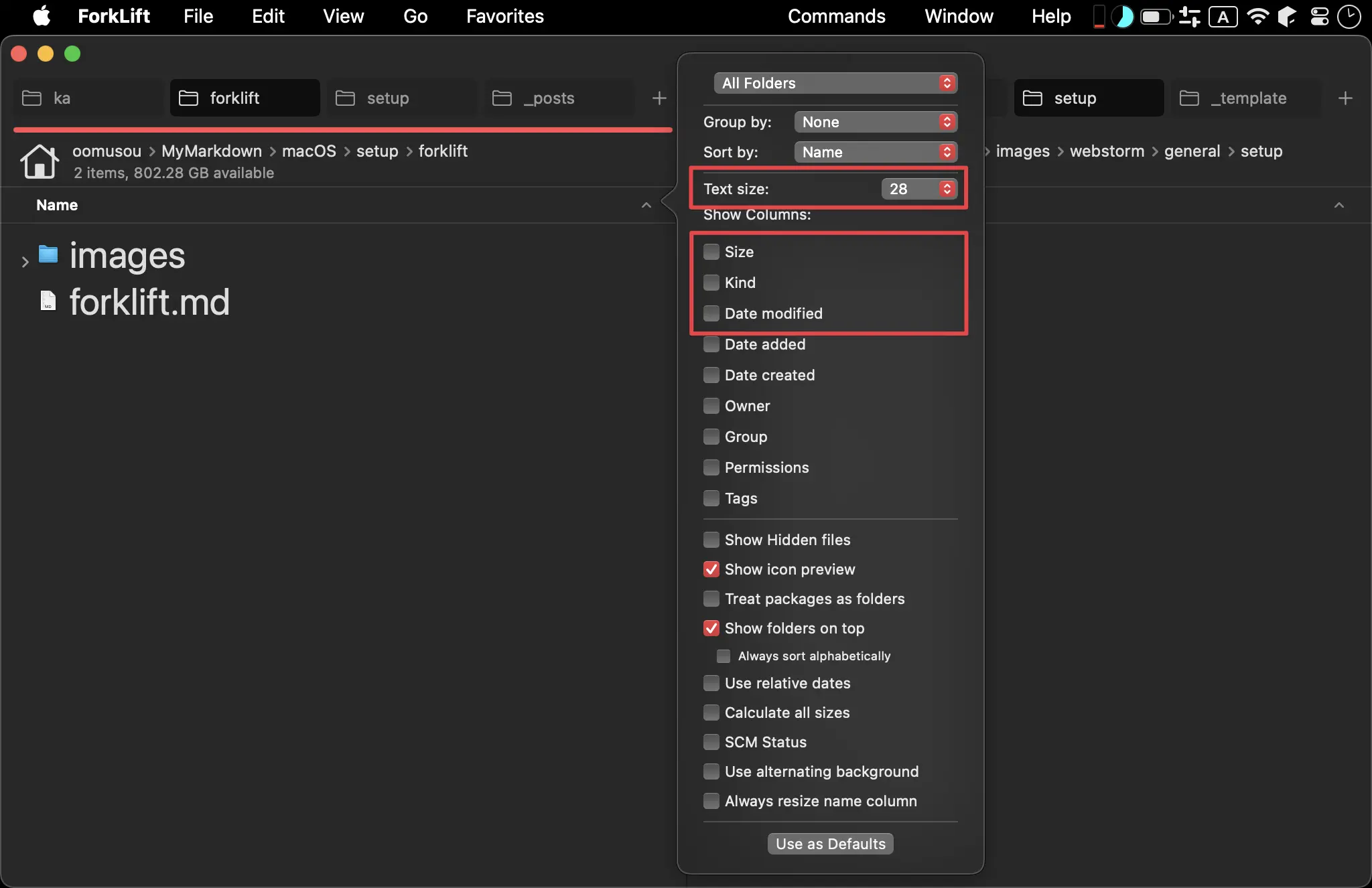Toggle sort order arrow in left Name header
Image resolution: width=1372 pixels, height=888 pixels.
point(646,205)
